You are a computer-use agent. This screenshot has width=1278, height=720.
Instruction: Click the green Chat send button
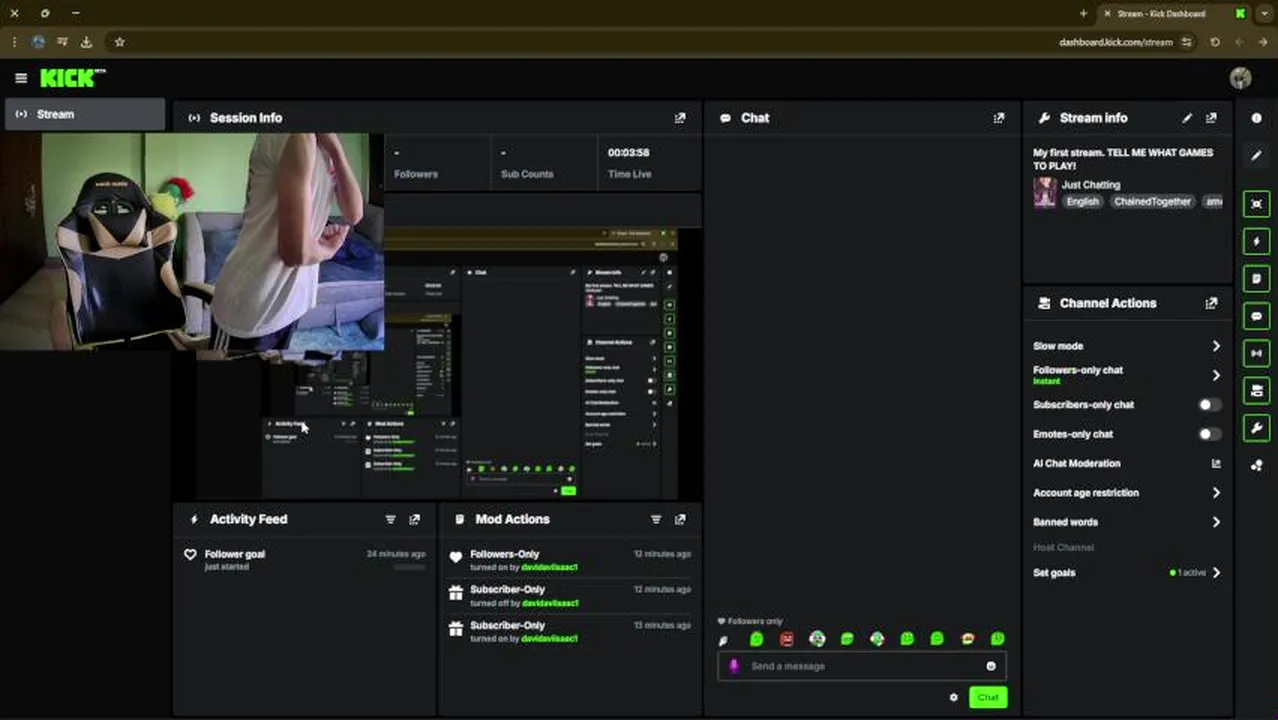pyautogui.click(x=988, y=697)
